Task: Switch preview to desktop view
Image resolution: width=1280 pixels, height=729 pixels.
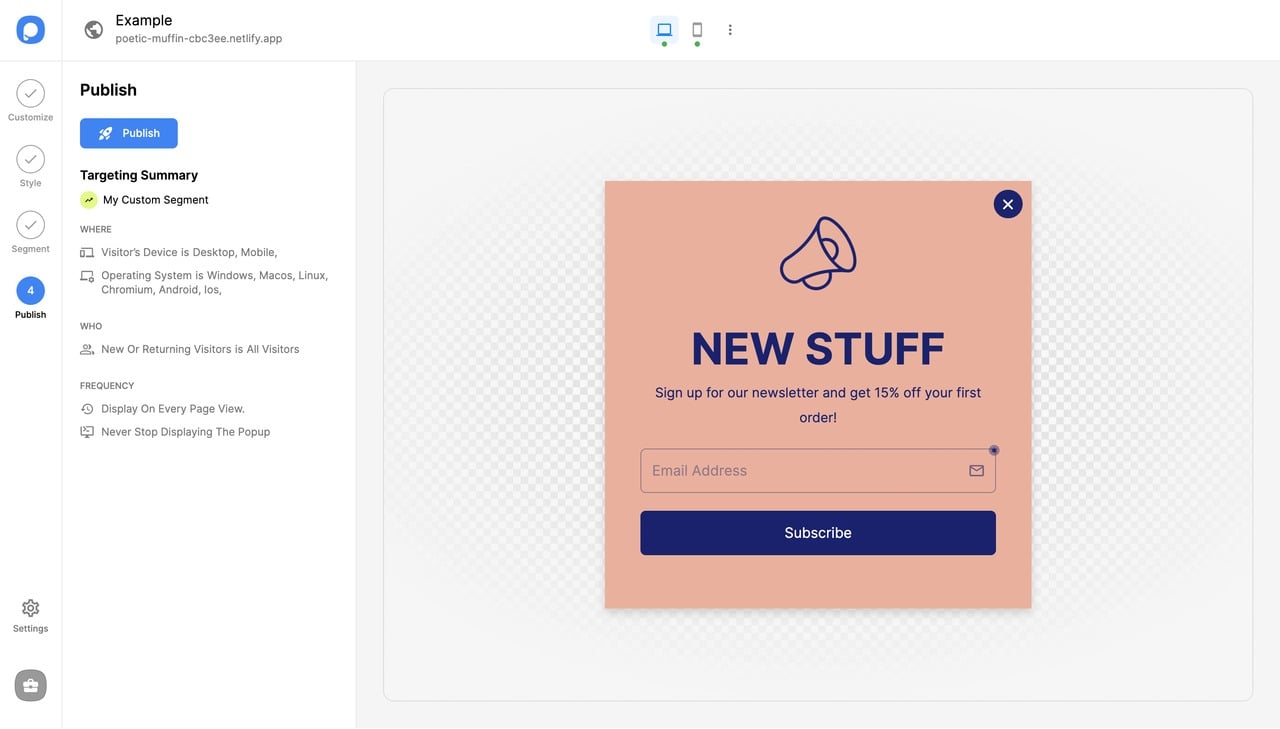Action: [664, 29]
